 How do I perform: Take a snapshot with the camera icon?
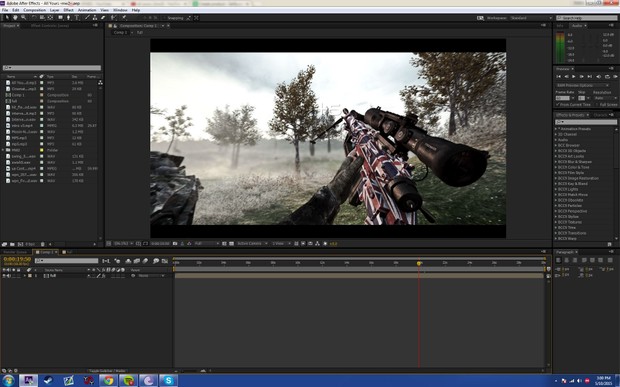(x=175, y=244)
